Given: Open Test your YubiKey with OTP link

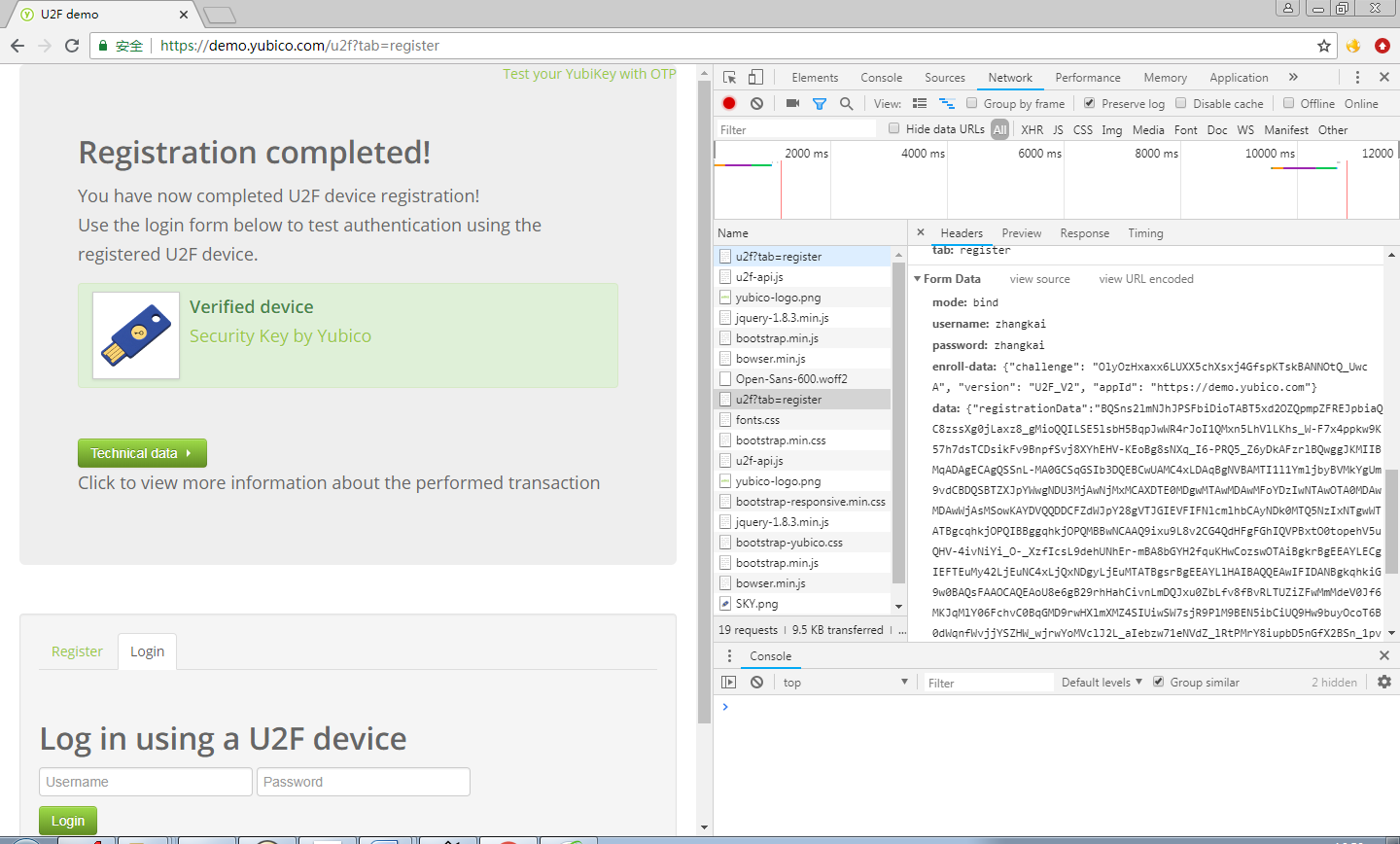Looking at the screenshot, I should [589, 74].
